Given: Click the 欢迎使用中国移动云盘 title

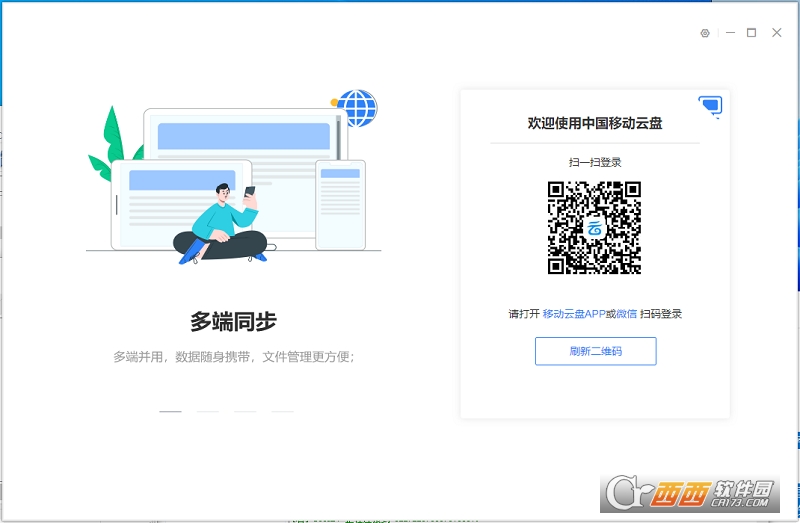Looking at the screenshot, I should [x=595, y=123].
